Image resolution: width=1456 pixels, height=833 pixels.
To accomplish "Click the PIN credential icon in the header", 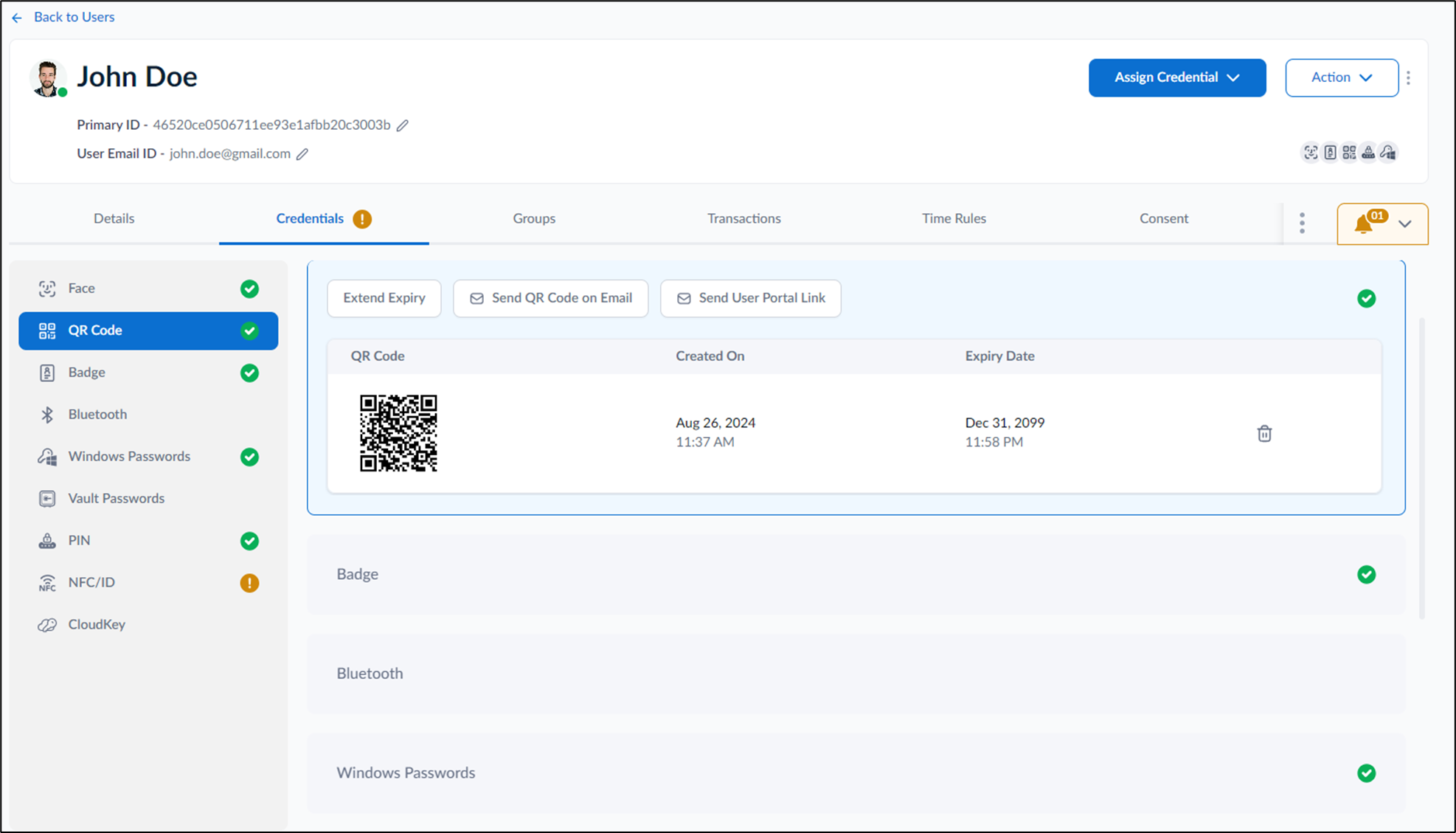I will pos(1368,153).
